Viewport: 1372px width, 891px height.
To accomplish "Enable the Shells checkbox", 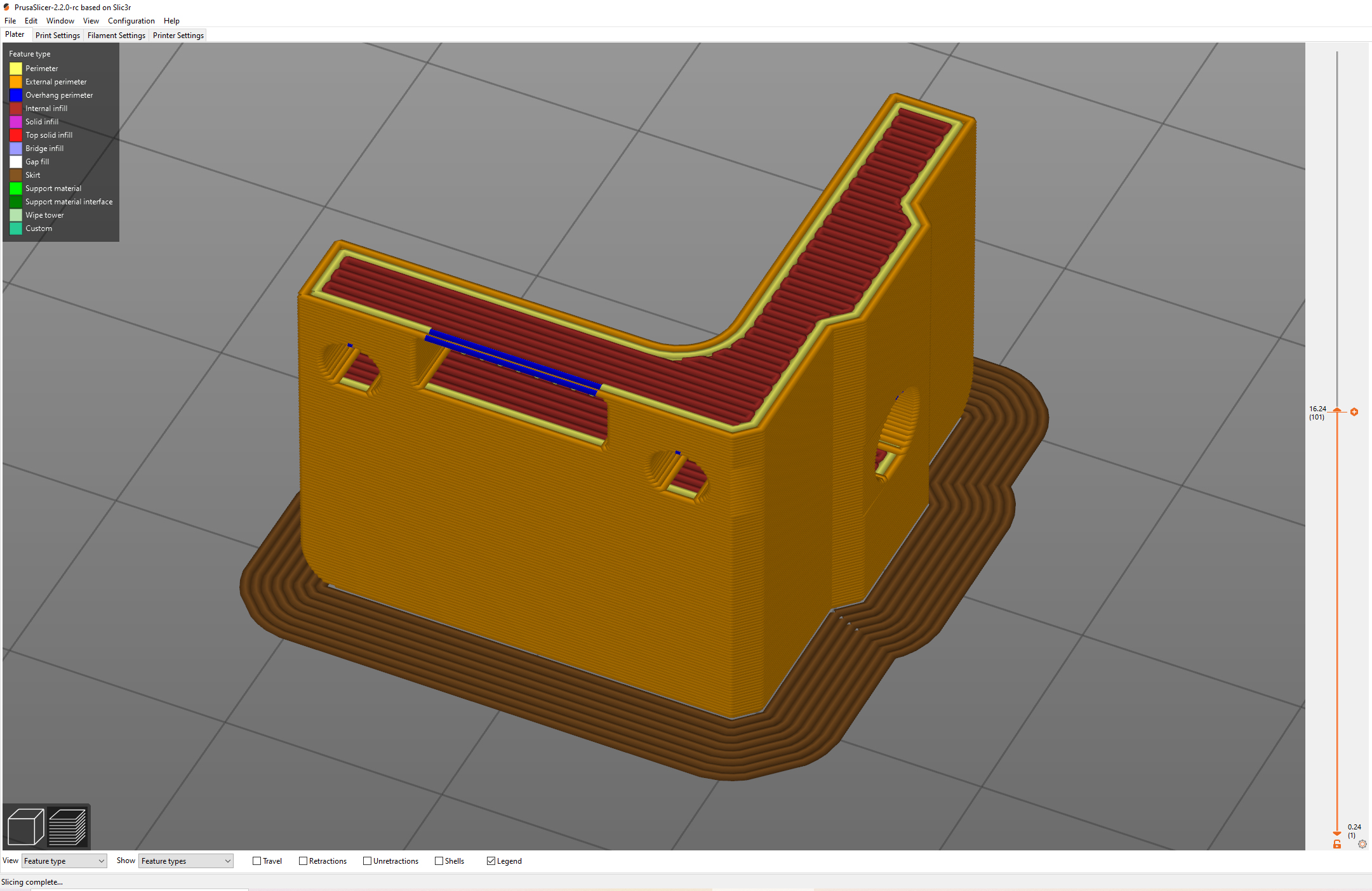I will click(439, 861).
